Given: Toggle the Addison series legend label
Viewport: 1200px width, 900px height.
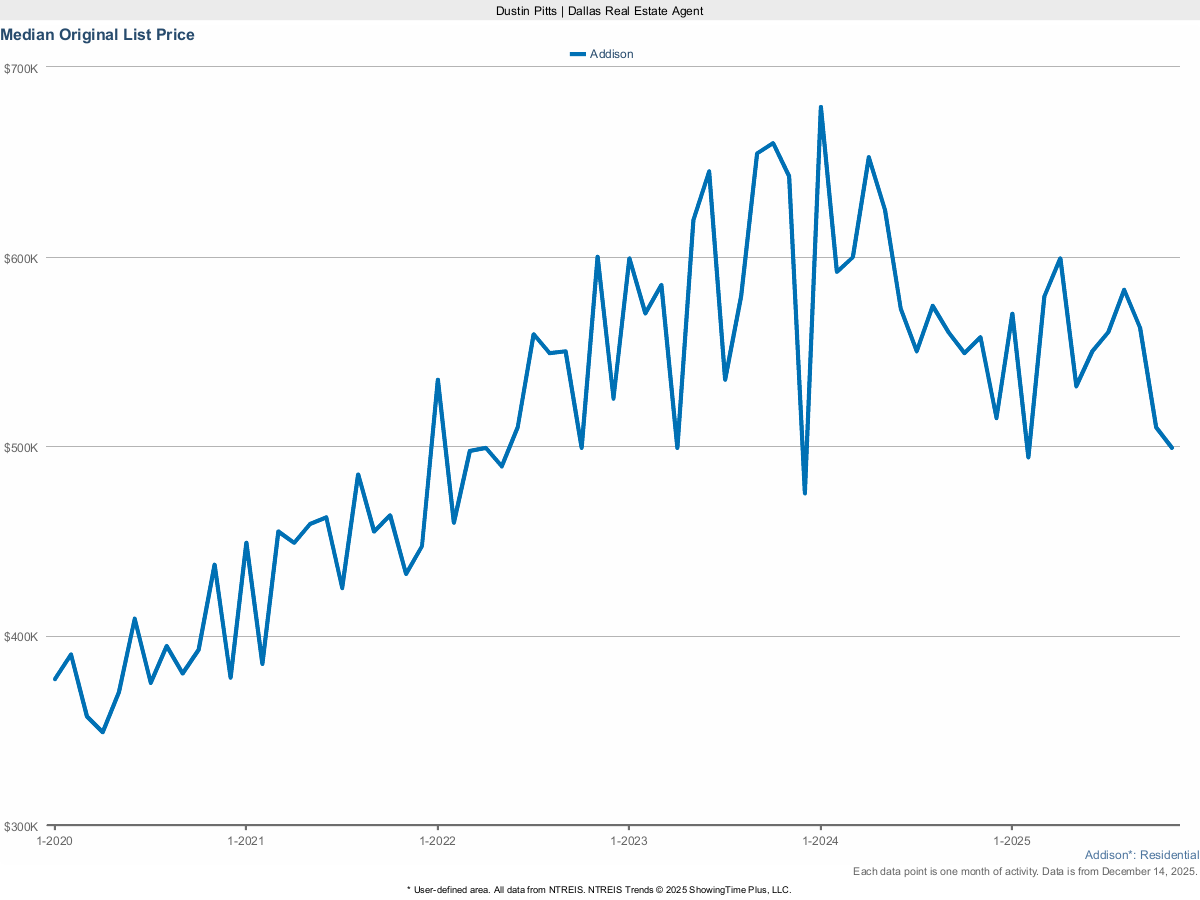Looking at the screenshot, I should point(611,54).
